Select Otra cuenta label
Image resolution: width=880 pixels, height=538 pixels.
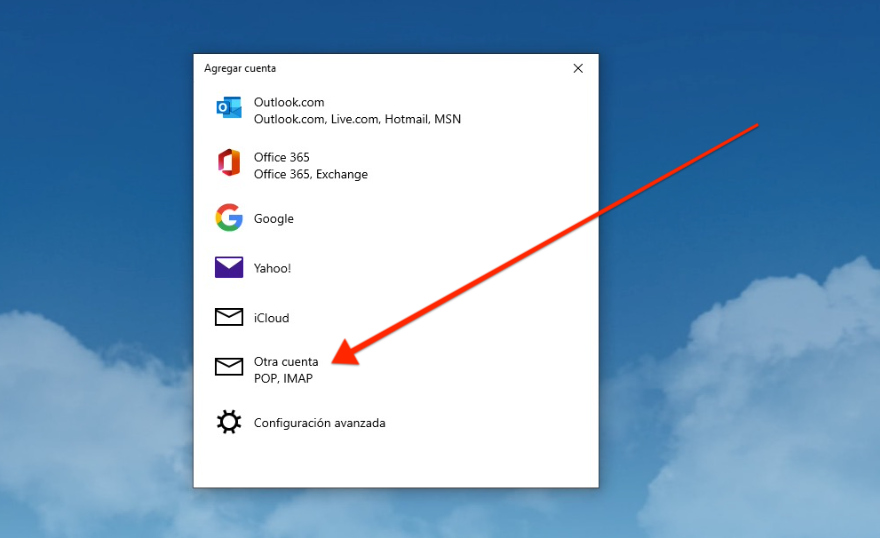click(x=286, y=362)
